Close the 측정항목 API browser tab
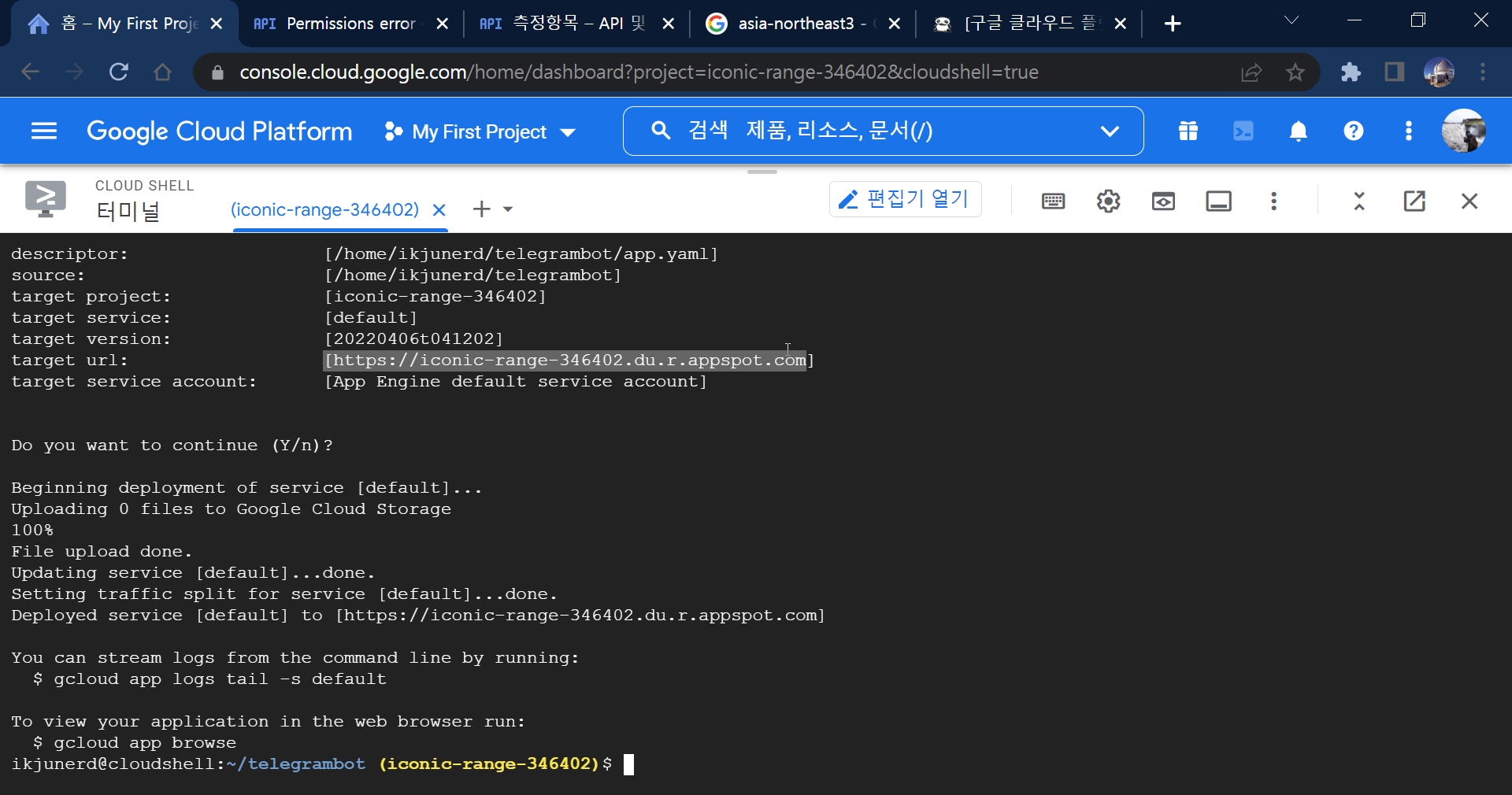This screenshot has width=1512, height=795. pos(669,24)
